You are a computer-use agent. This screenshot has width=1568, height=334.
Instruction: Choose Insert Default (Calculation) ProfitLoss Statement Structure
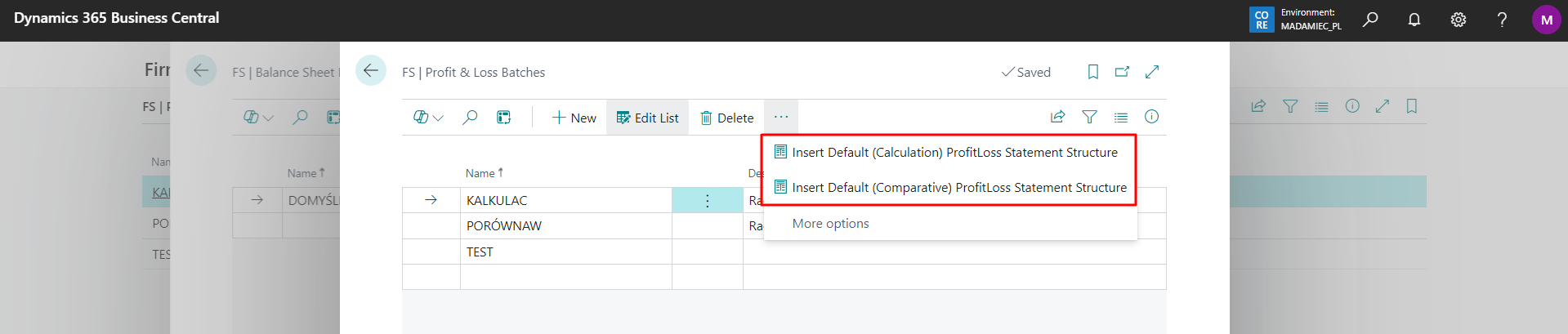tap(954, 153)
